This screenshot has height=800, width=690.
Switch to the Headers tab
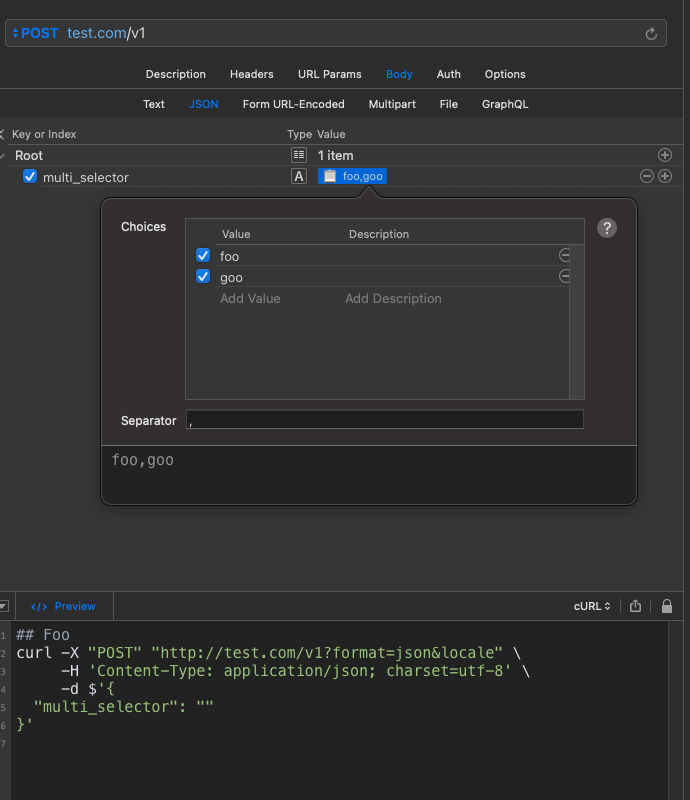pyautogui.click(x=252, y=74)
